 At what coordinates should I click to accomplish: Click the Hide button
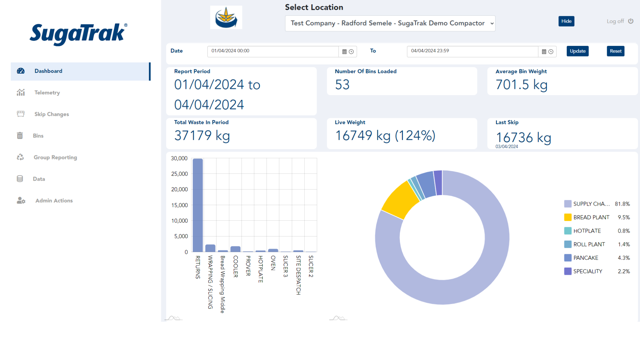click(x=566, y=21)
